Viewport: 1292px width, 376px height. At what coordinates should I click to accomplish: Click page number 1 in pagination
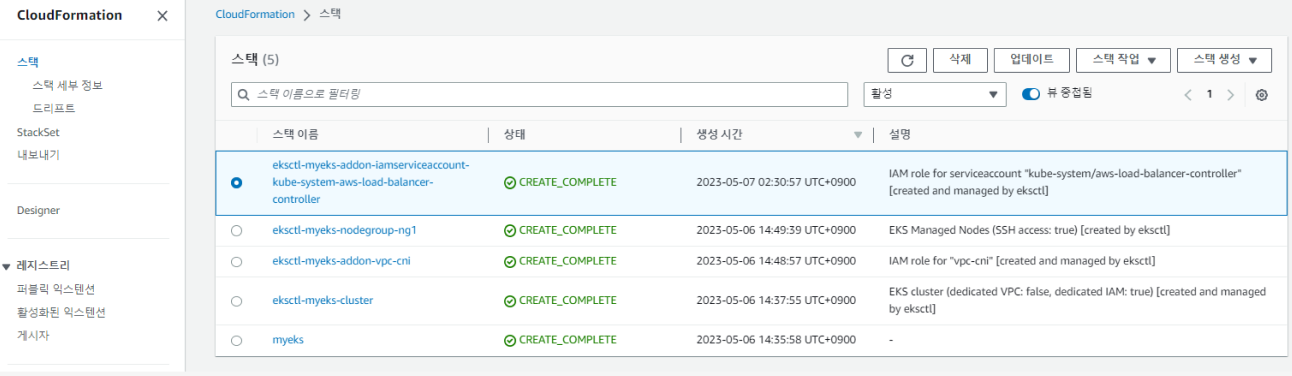(1209, 94)
